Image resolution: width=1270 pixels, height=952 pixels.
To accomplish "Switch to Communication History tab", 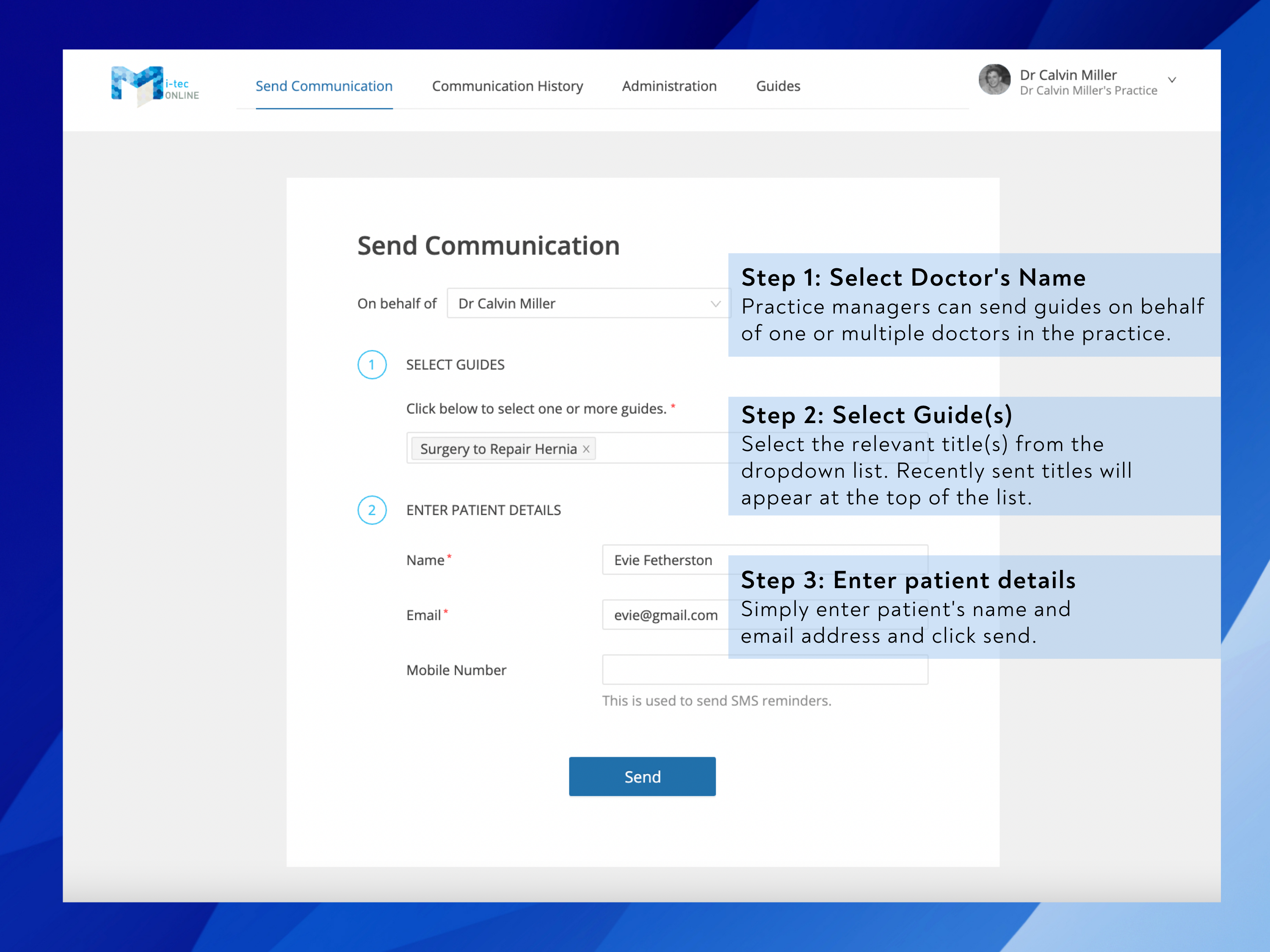I will click(x=508, y=86).
